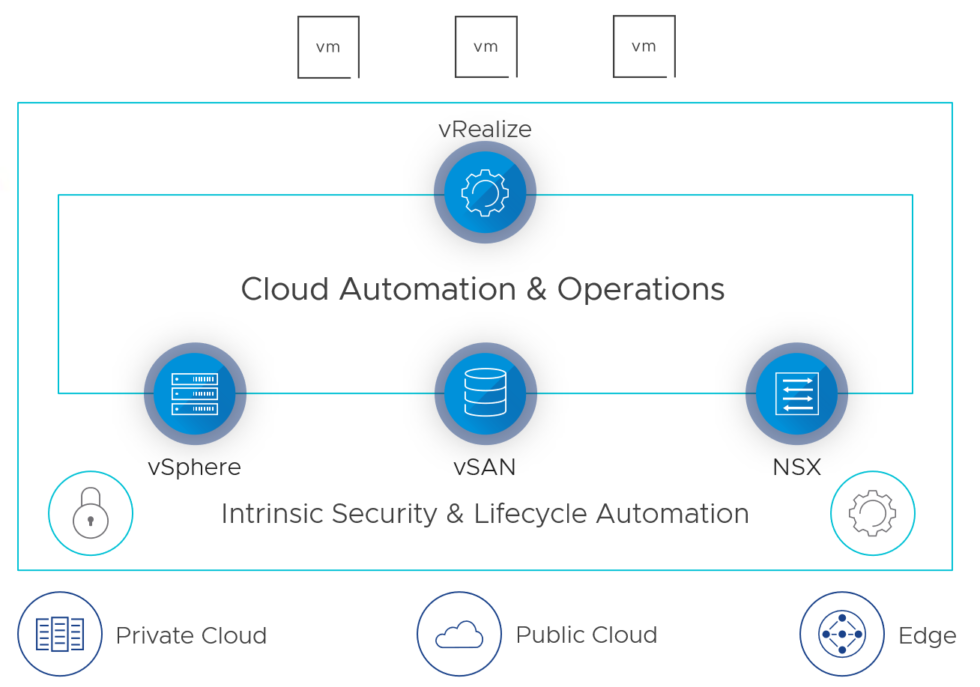Select the lock security icon
Screen dimensions: 980x687
90,513
